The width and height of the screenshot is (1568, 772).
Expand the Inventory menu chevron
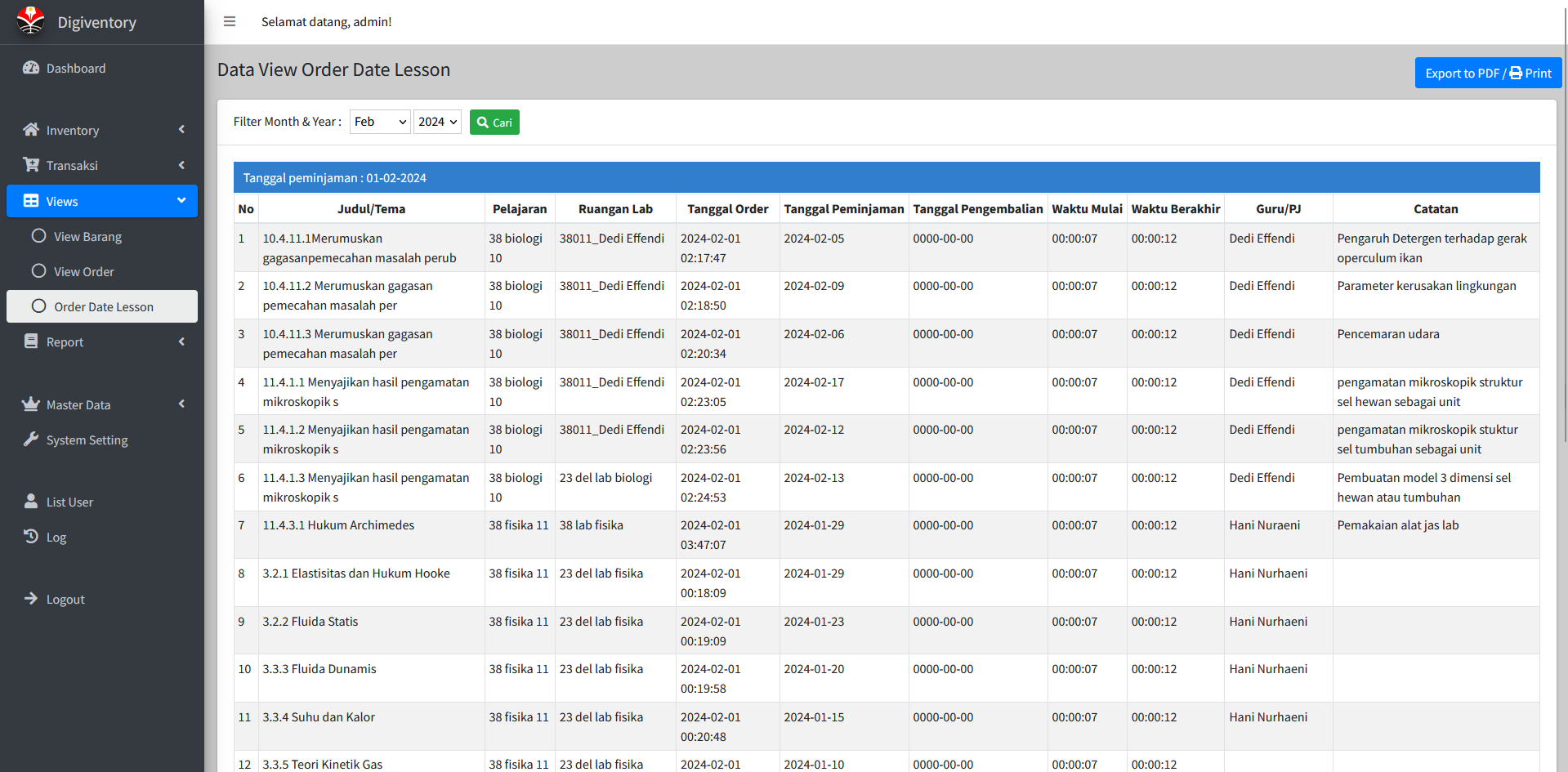[x=181, y=130]
